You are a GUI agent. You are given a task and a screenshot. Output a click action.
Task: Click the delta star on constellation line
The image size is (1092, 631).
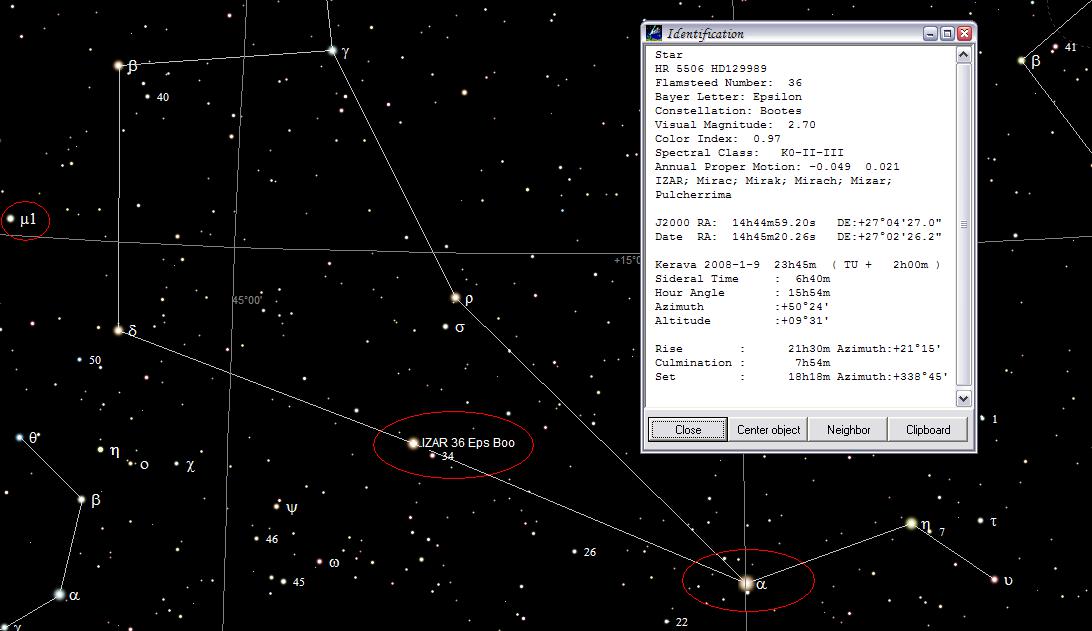click(x=118, y=329)
